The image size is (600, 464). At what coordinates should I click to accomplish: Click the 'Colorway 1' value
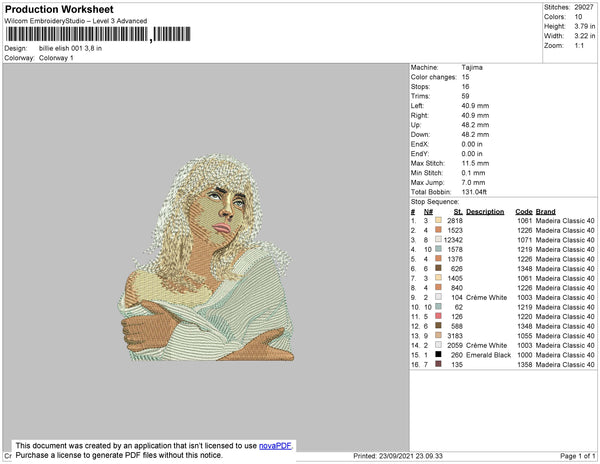(x=56, y=58)
